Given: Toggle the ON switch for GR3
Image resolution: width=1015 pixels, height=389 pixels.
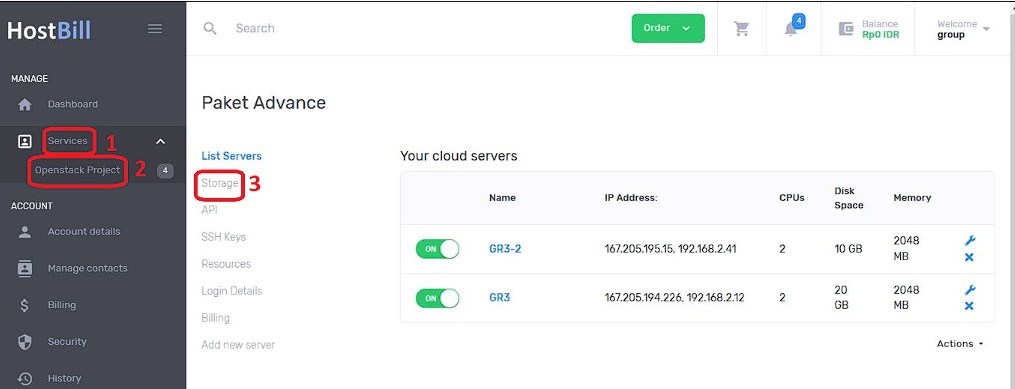Looking at the screenshot, I should (x=438, y=298).
